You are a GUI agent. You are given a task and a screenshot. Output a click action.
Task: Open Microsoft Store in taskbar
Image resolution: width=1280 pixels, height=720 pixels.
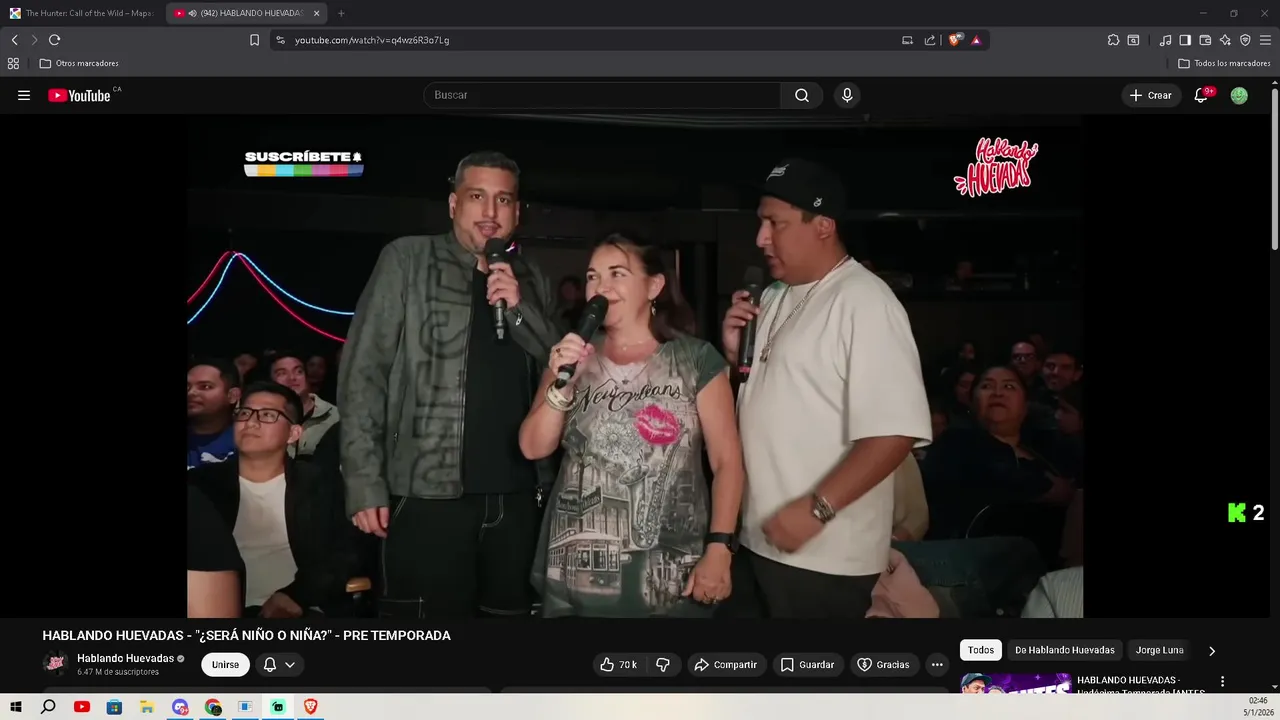click(x=114, y=707)
